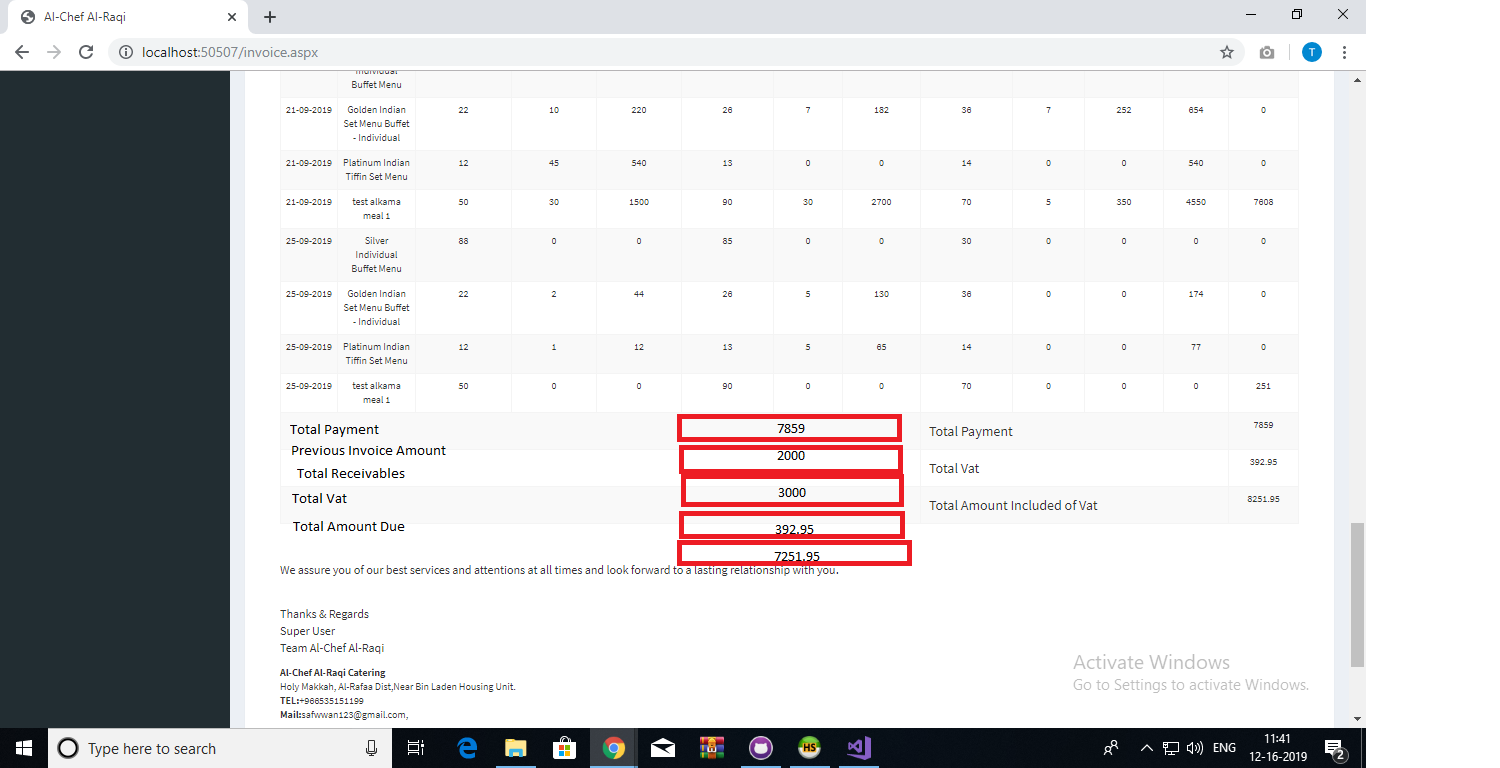This screenshot has width=1500, height=768.
Task: Click the page's vertical scrollbar thumb
Action: [x=1356, y=593]
